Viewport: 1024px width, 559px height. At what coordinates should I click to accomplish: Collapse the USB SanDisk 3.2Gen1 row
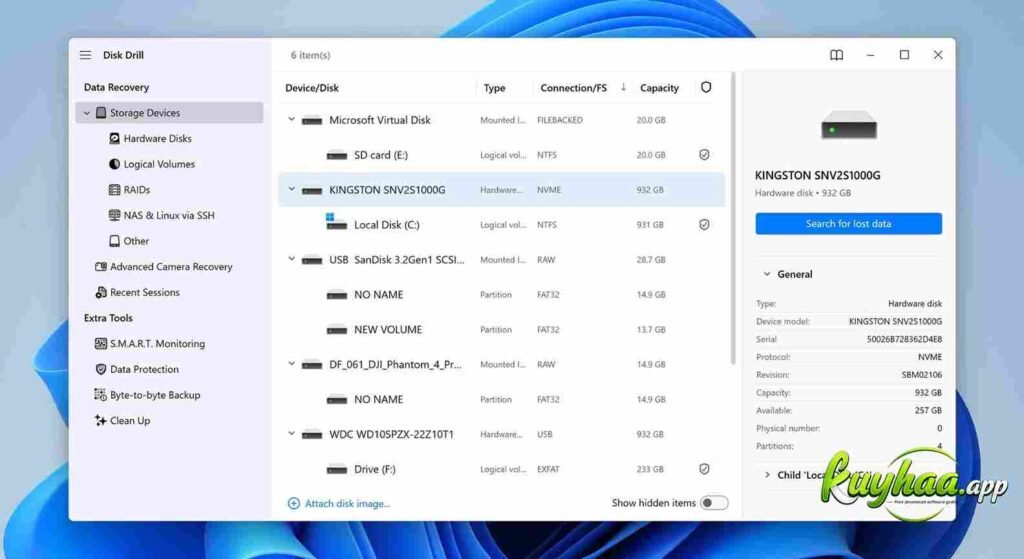pos(291,259)
